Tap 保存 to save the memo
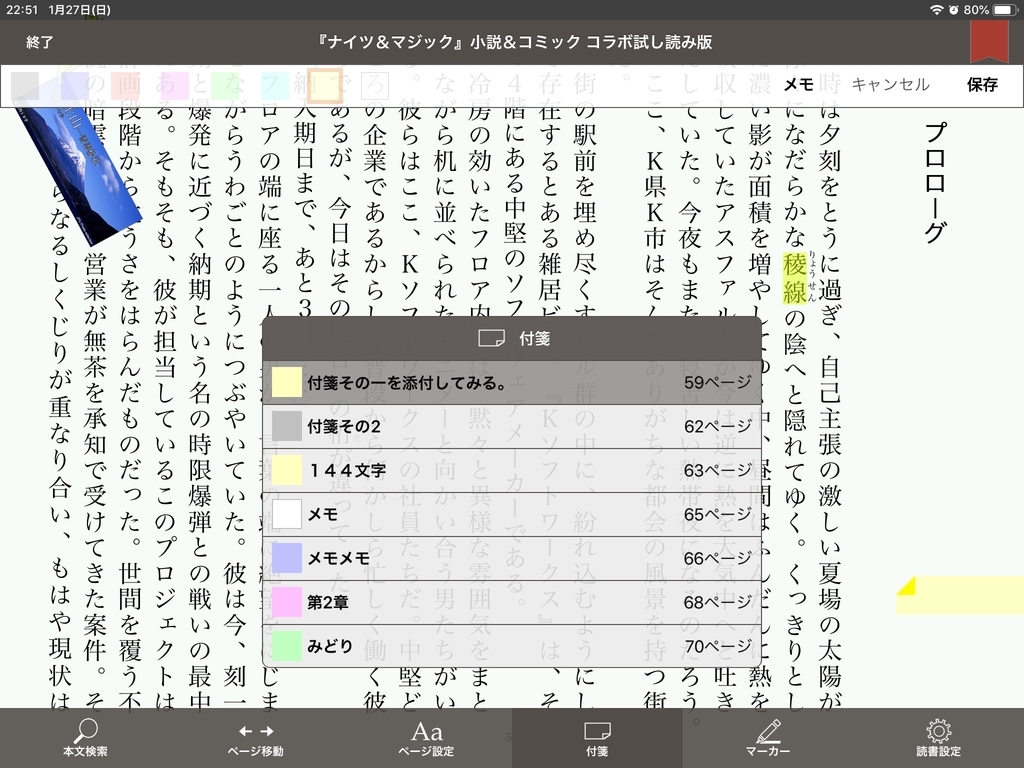 (x=981, y=85)
